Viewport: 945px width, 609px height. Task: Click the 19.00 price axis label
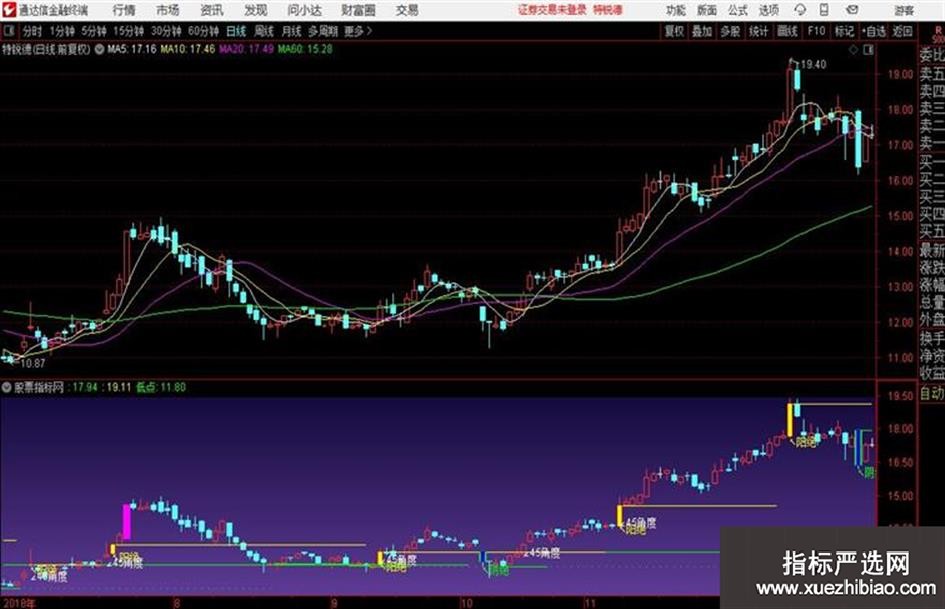[900, 74]
